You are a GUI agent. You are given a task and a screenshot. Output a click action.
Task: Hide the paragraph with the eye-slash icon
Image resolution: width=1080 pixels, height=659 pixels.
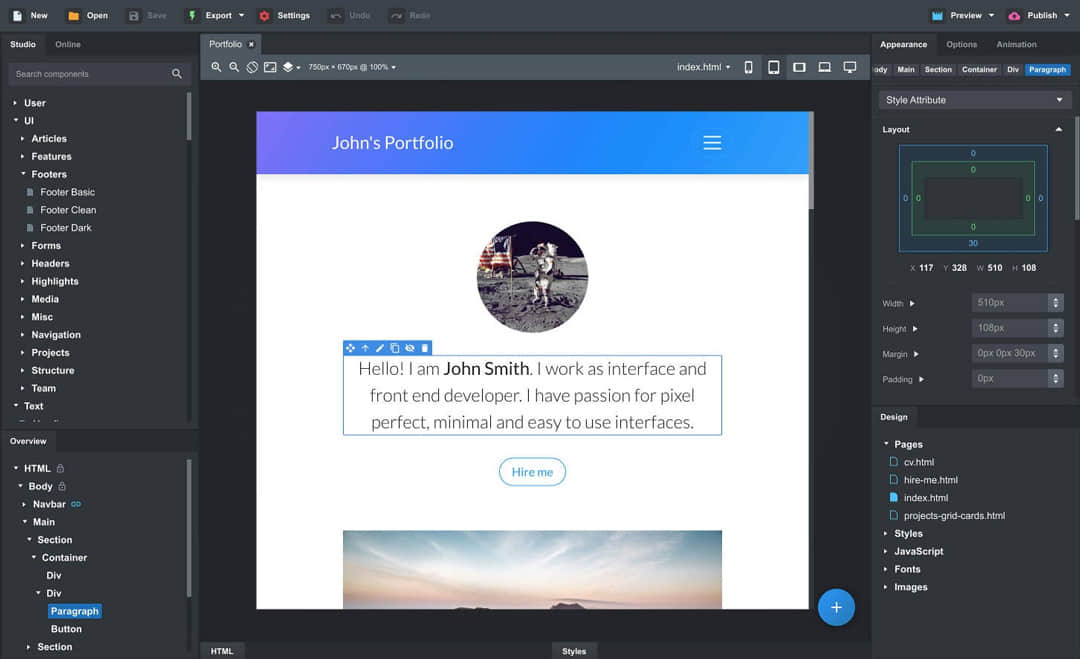(410, 348)
